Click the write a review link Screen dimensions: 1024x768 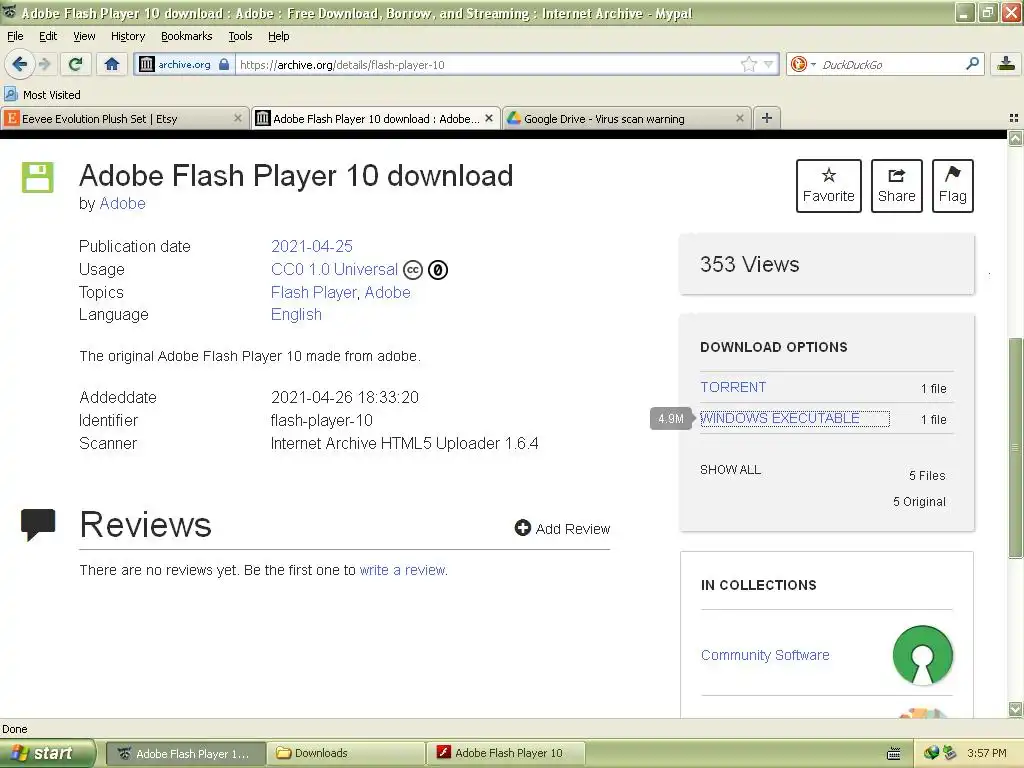coord(402,570)
